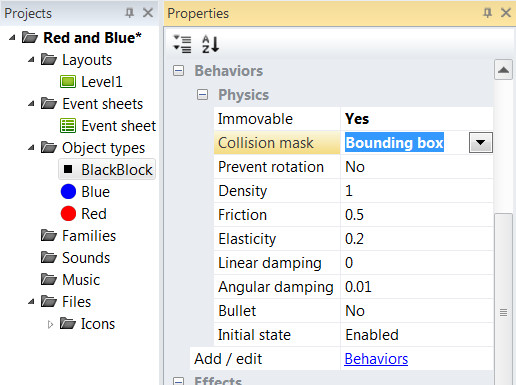Collapse the Effects section at bottom
Screen dimensions: 516x385
(x=178, y=381)
